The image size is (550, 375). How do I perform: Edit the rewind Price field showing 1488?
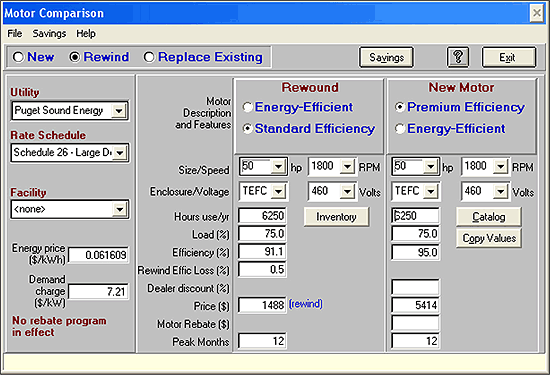click(262, 305)
